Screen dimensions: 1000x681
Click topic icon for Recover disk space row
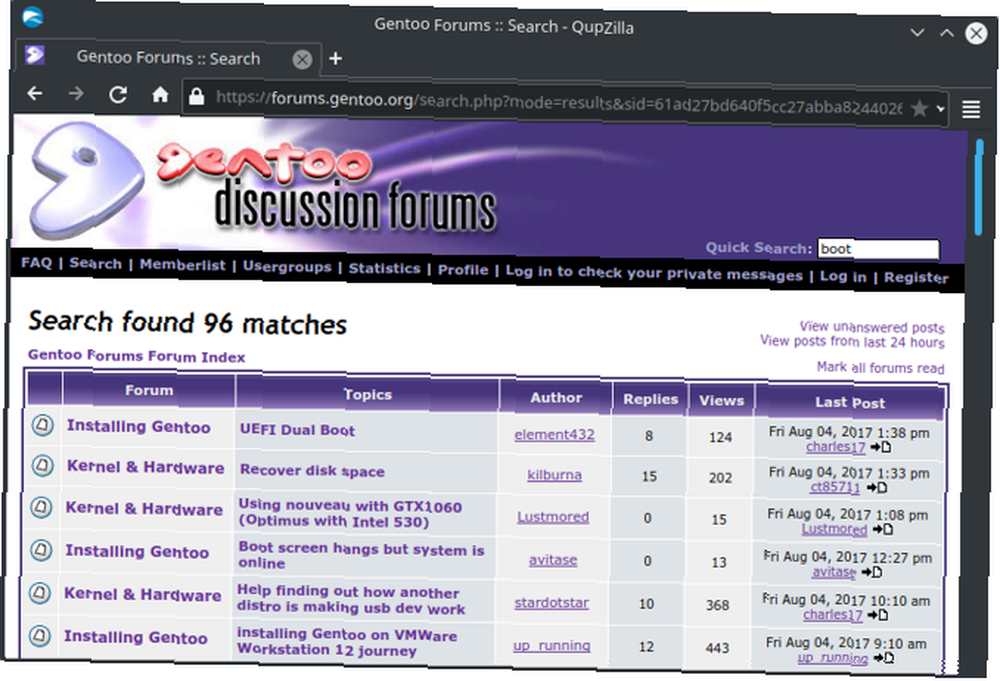[43, 465]
